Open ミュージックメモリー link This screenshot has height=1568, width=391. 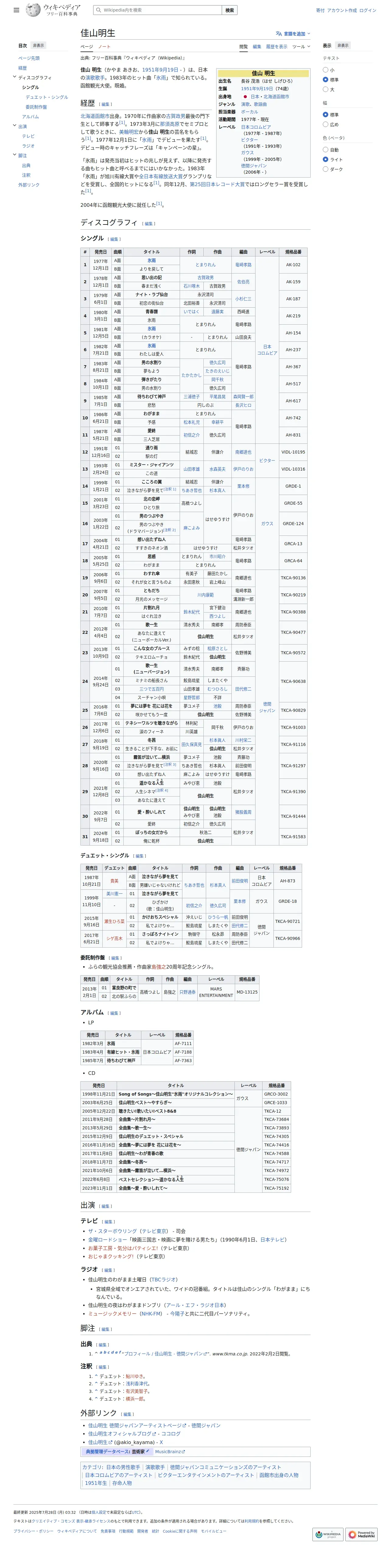[x=112, y=1314]
